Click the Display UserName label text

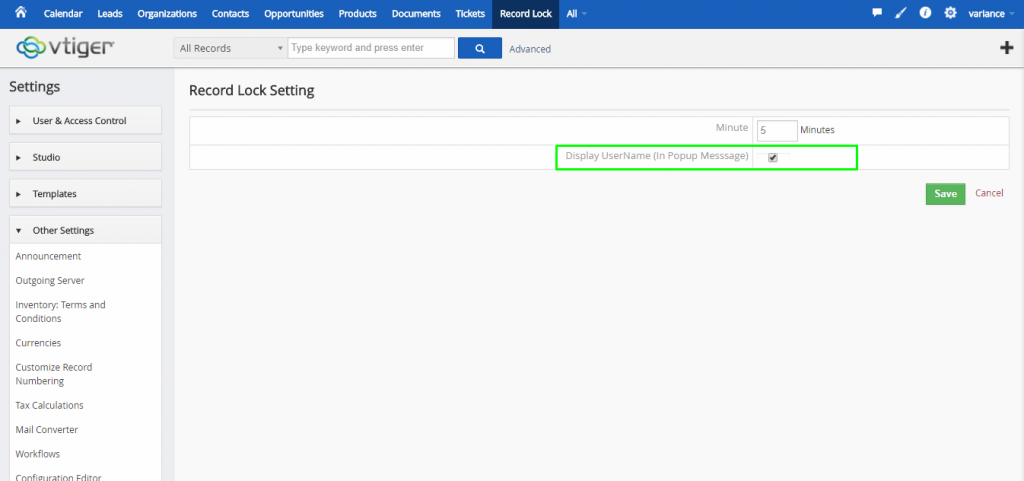pyautogui.click(x=657, y=156)
